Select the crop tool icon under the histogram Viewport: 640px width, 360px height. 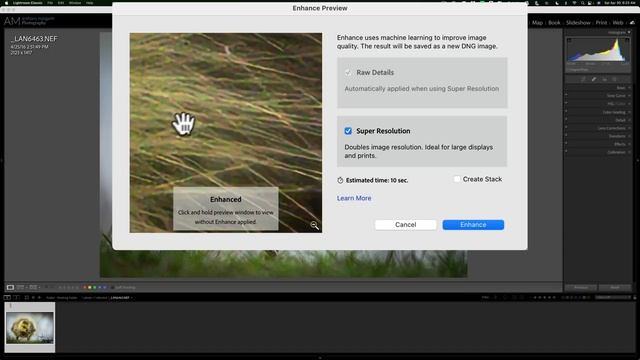coord(583,79)
